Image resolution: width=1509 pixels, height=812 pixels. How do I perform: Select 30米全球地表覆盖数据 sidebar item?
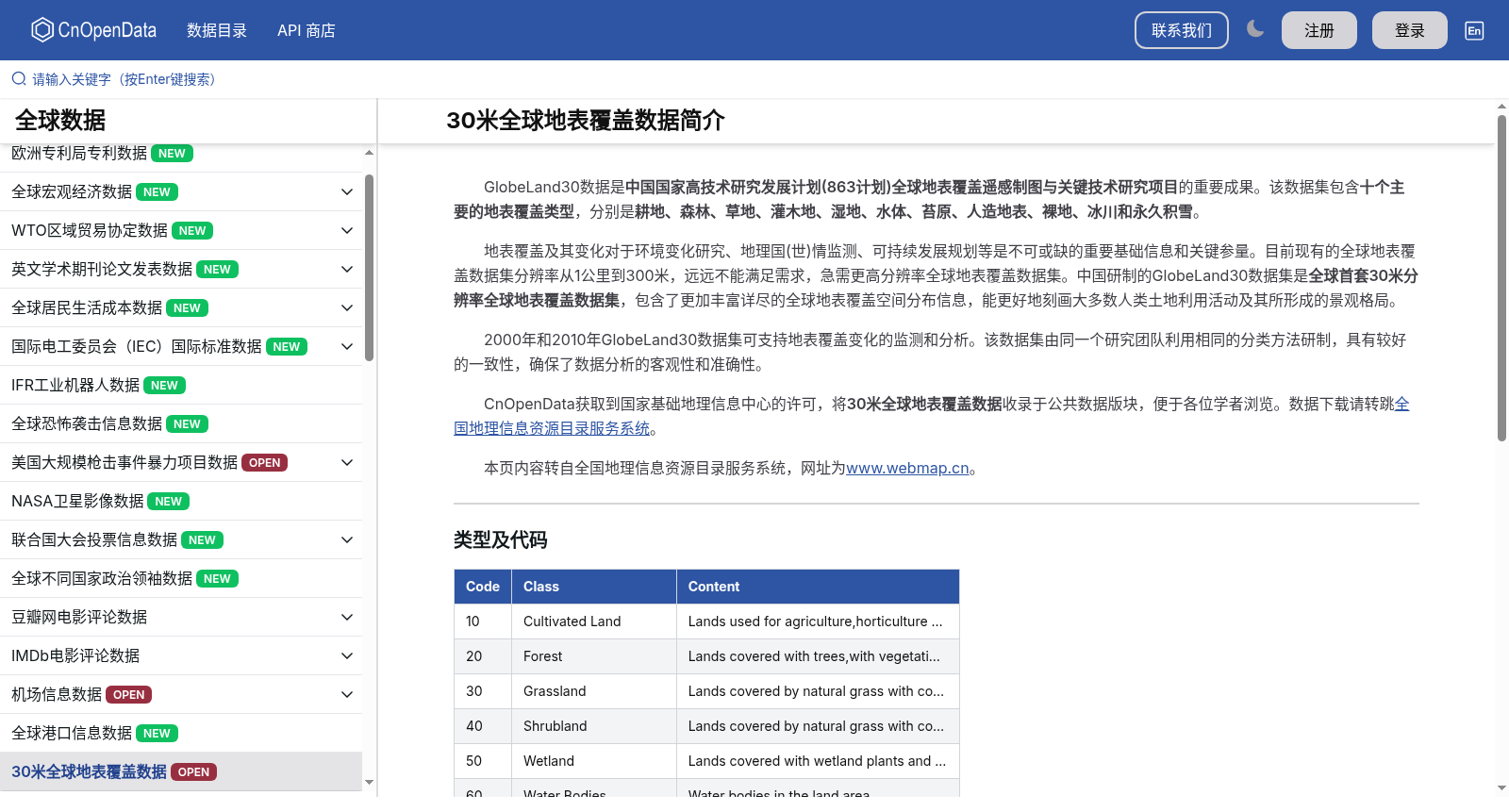coord(181,771)
